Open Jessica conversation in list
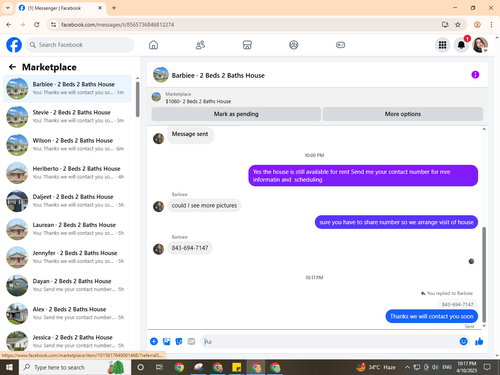500x375 pixels. [x=67, y=341]
